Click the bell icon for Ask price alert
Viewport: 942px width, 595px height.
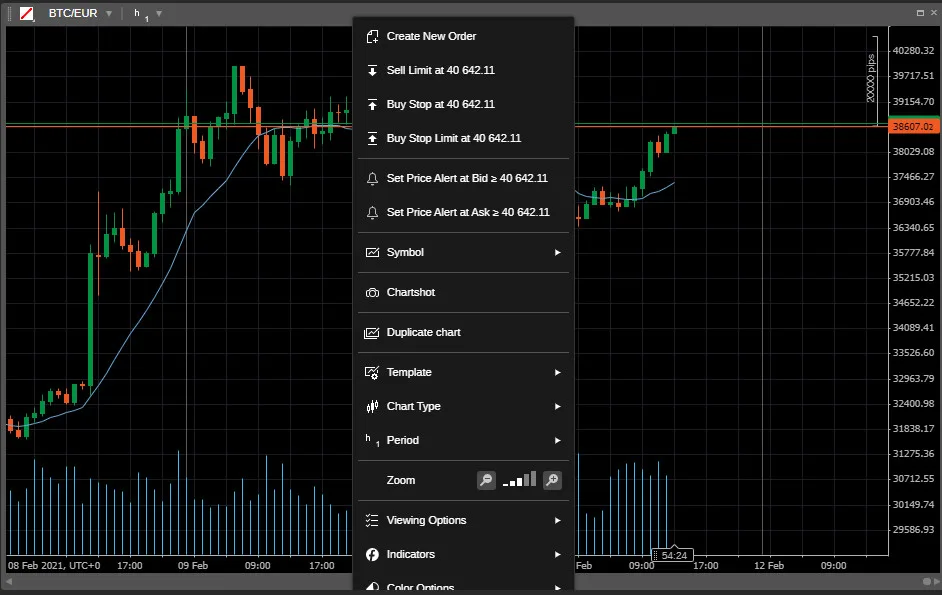[x=372, y=212]
